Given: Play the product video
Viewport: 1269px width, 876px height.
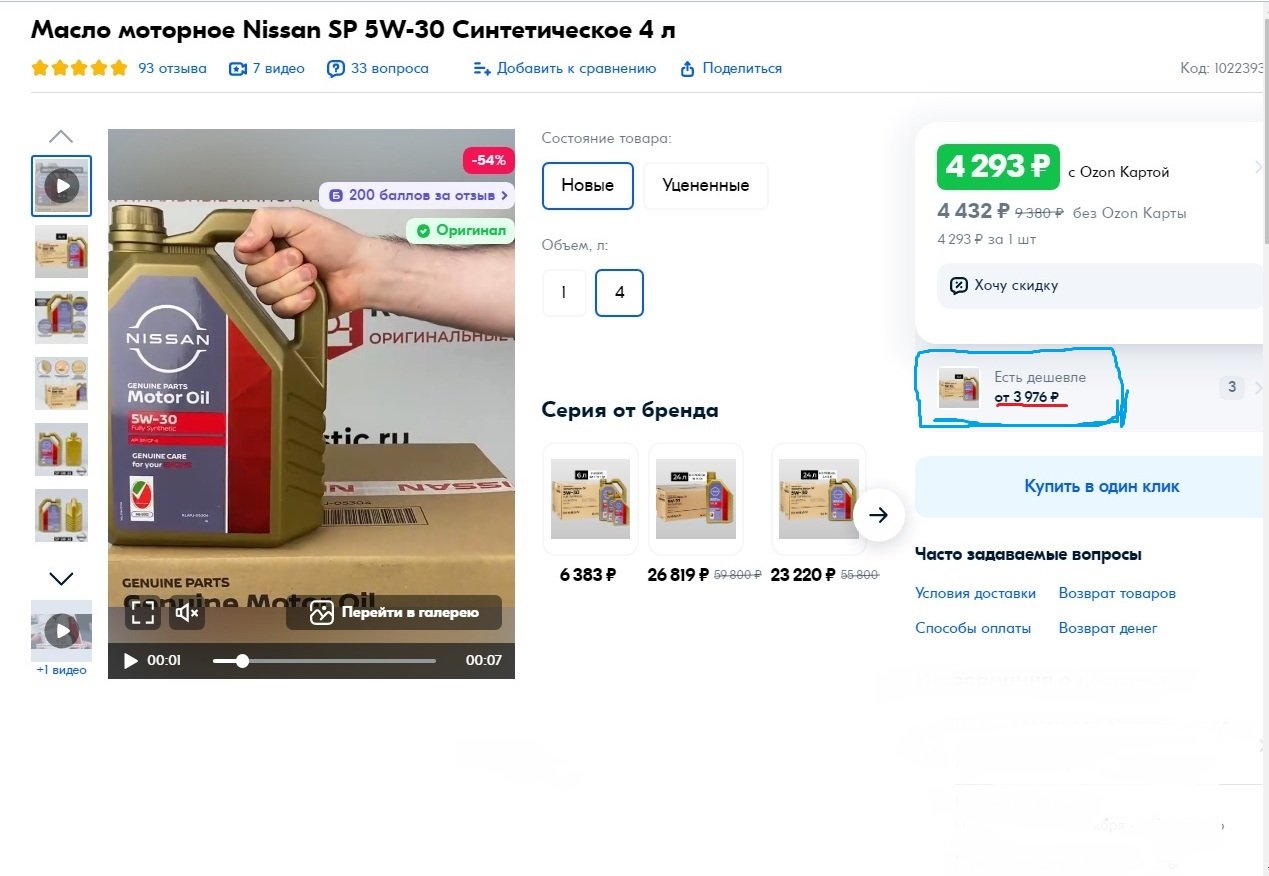Looking at the screenshot, I should tap(130, 660).
